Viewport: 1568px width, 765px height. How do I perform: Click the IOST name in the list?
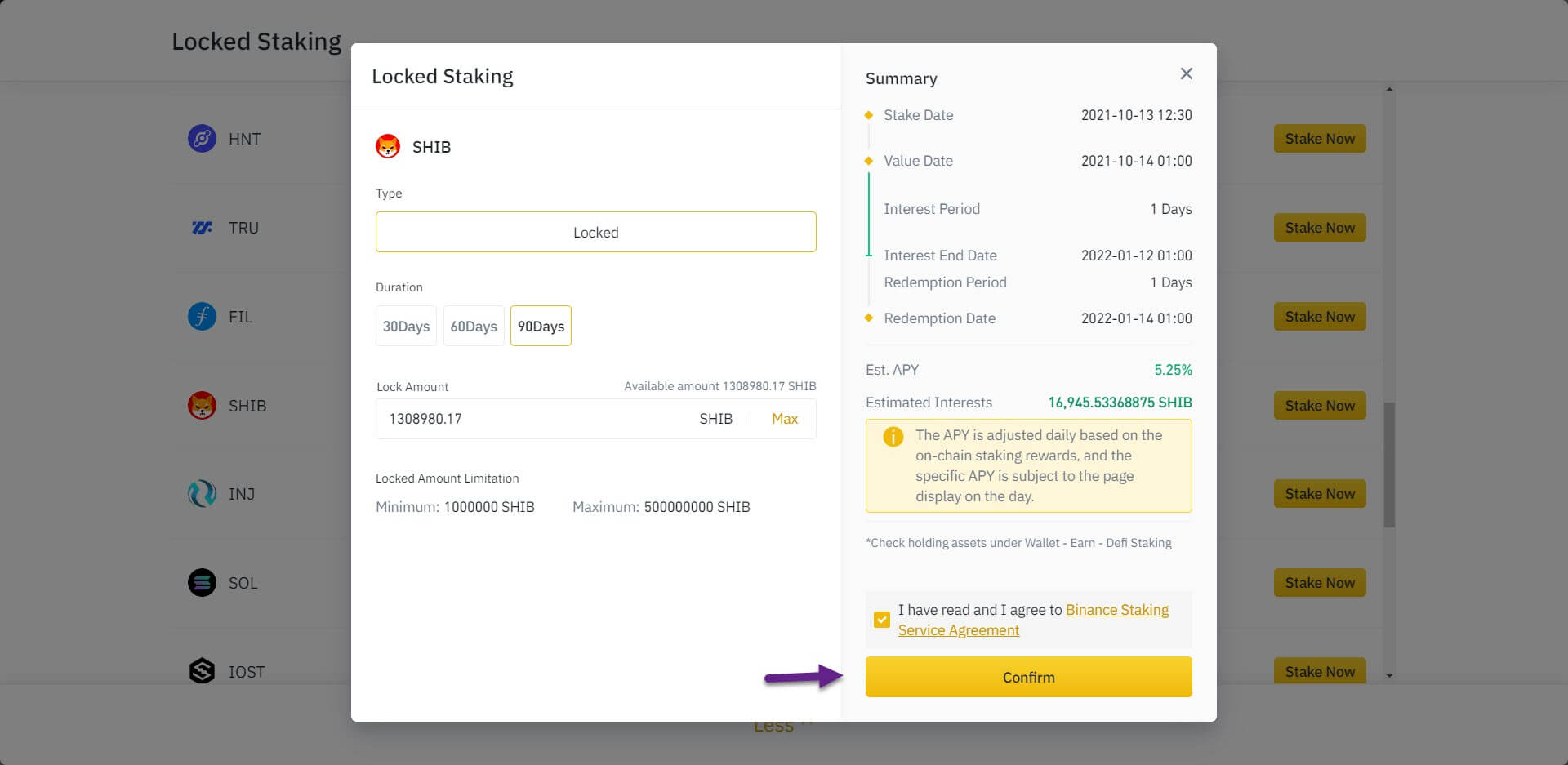pos(247,672)
